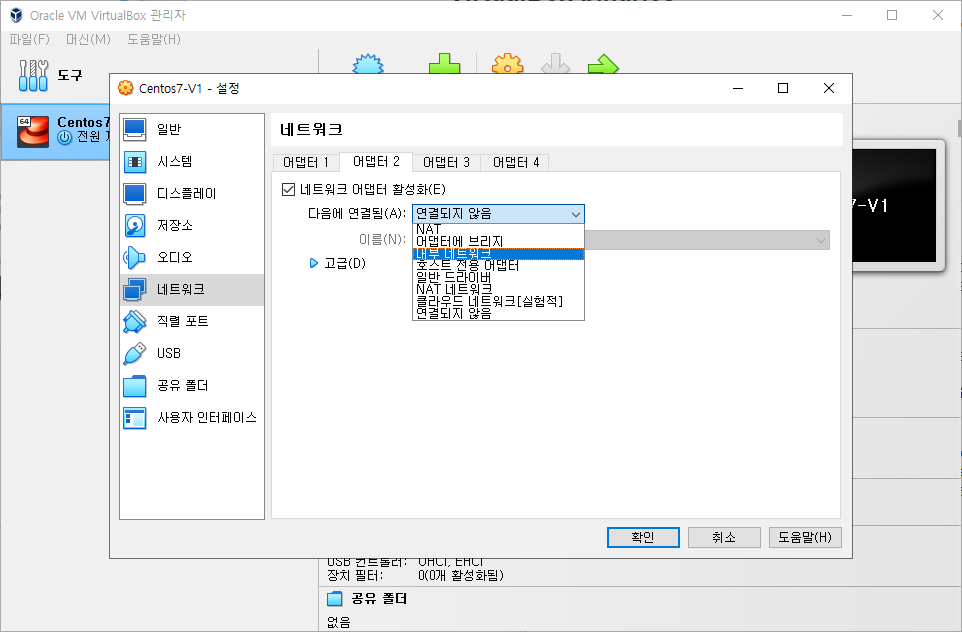
Task: Open the 일반 (General) settings category
Action: [x=192, y=129]
